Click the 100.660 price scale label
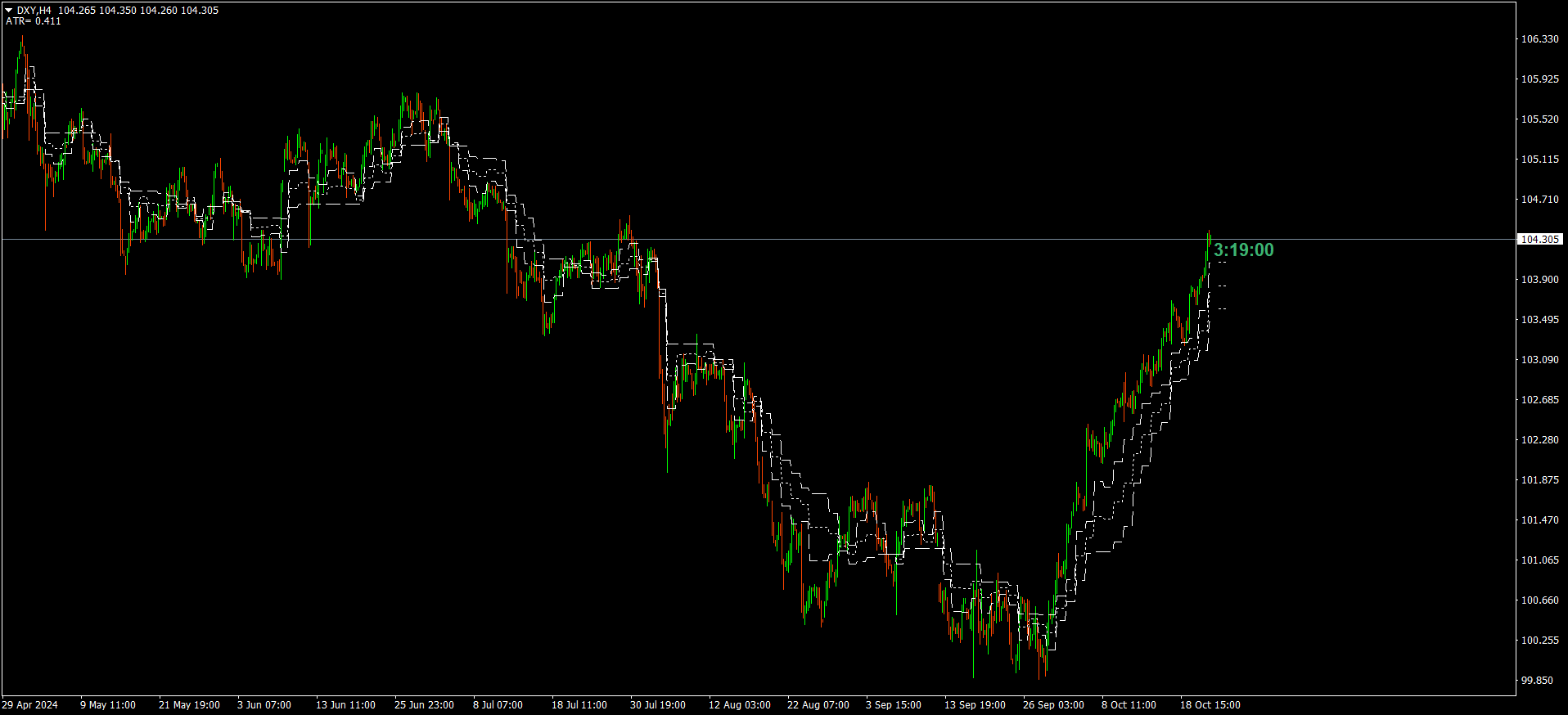Screen dimensions: 1568x715 coord(1539,600)
